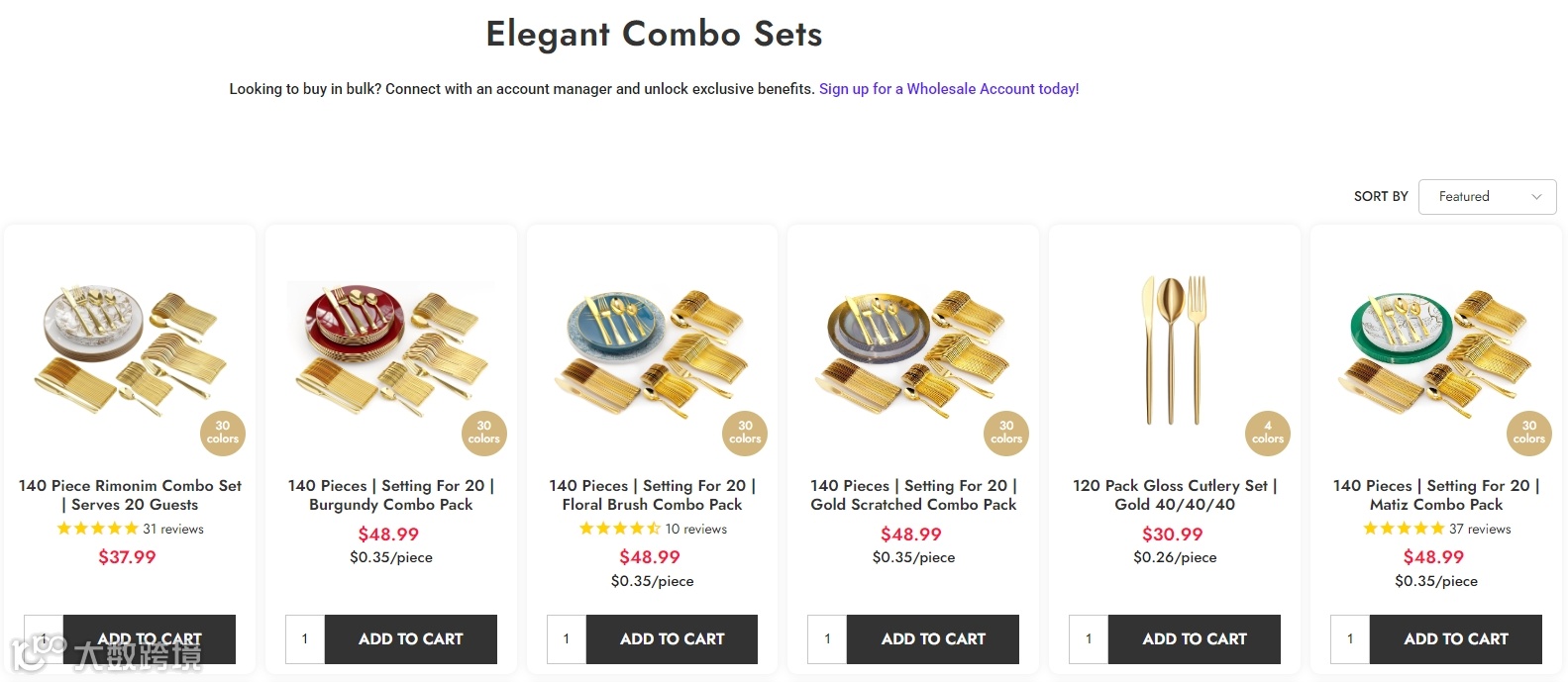Click the 4 colors badge on Gloss Cutlery
Screen dimensions: 1568x682
tap(1267, 433)
